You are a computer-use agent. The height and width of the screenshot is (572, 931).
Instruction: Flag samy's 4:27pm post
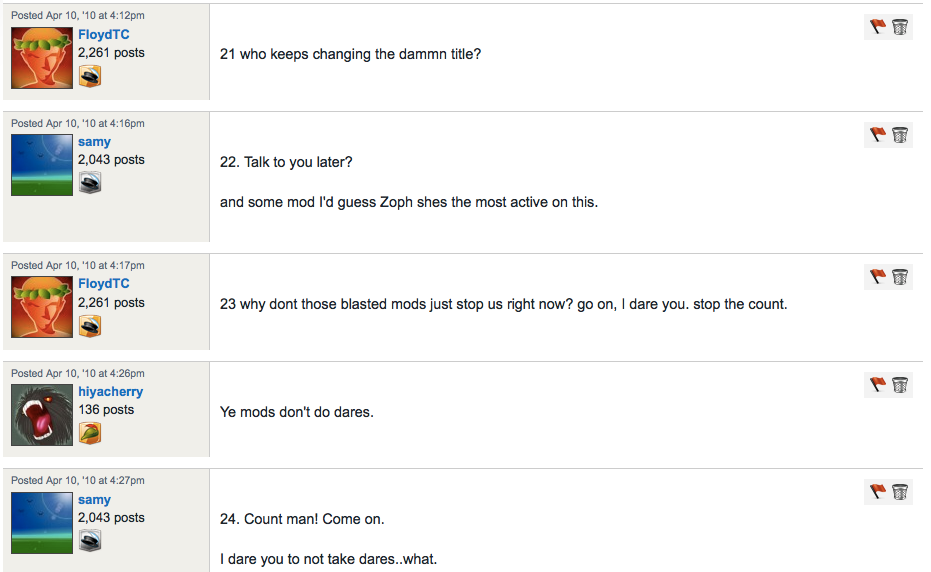click(878, 492)
